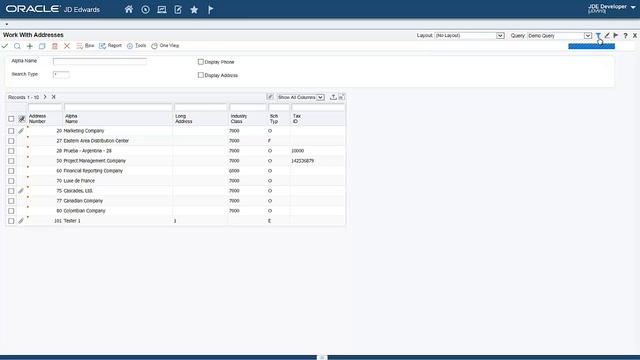This screenshot has height=360, width=640.
Task: Click the red Delete trash icon
Action: [x=55, y=46]
